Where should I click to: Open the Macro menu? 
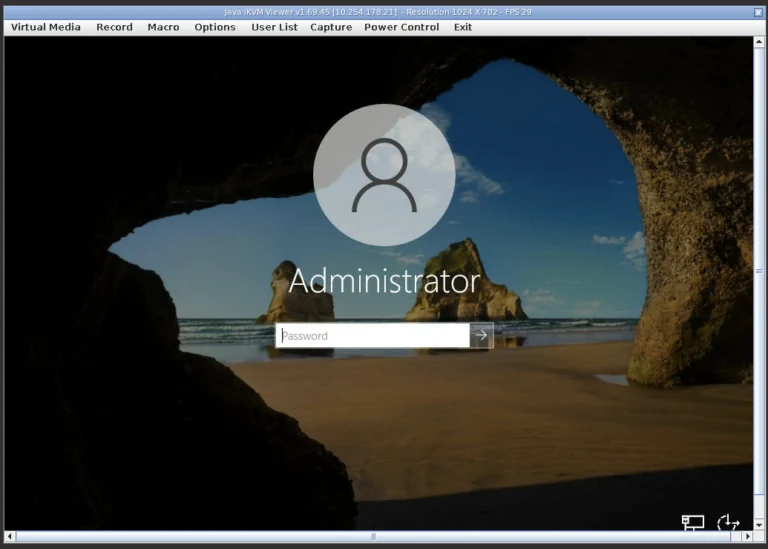[163, 27]
